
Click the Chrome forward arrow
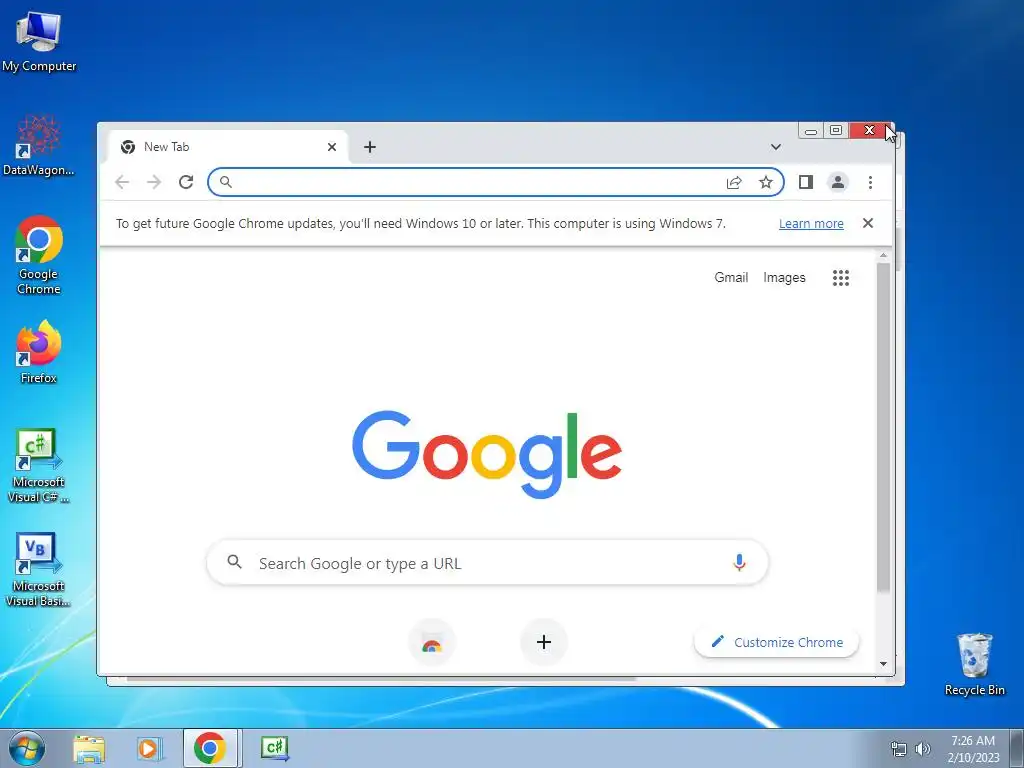[x=154, y=182]
